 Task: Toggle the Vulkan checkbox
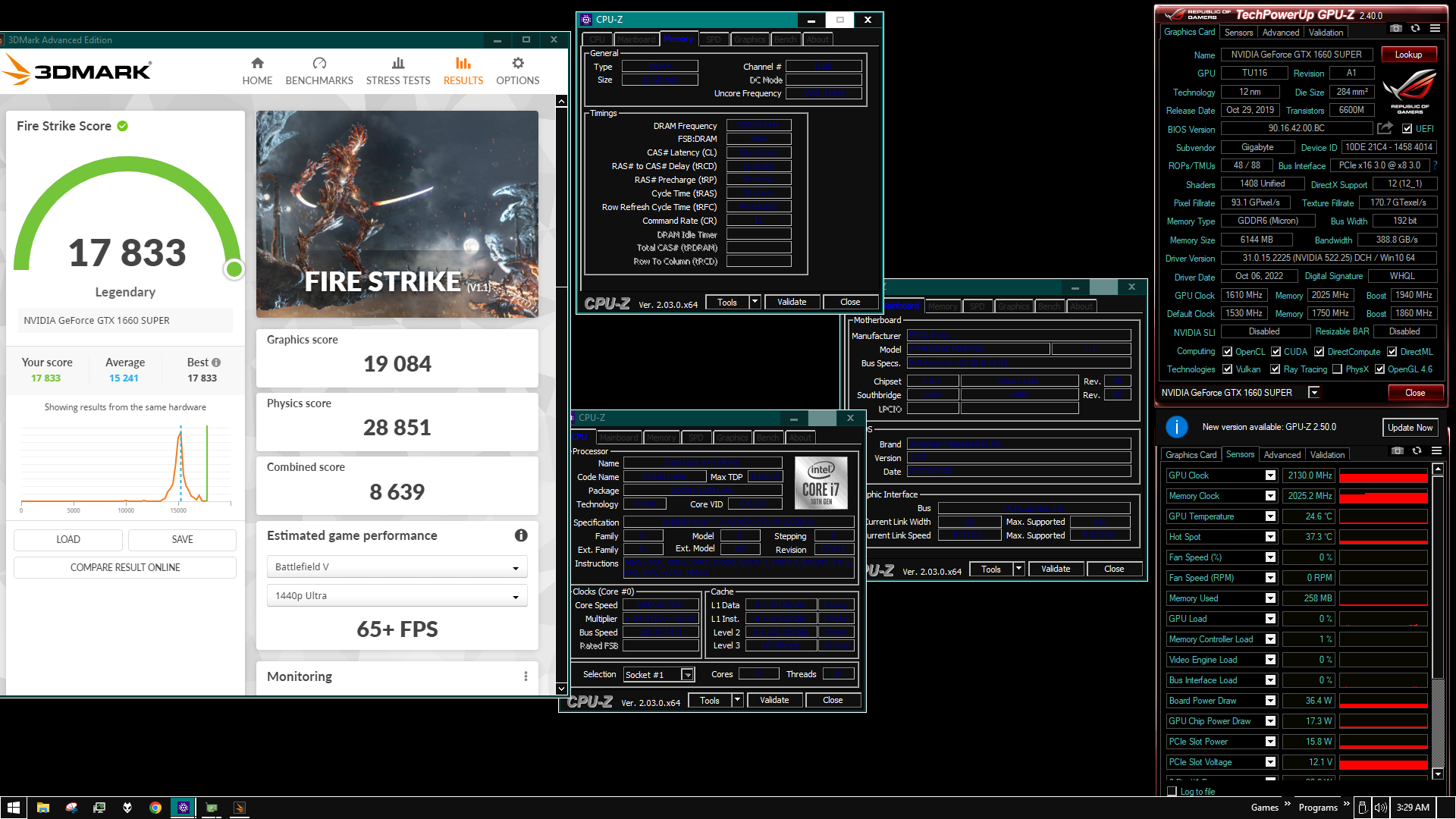[x=1228, y=369]
